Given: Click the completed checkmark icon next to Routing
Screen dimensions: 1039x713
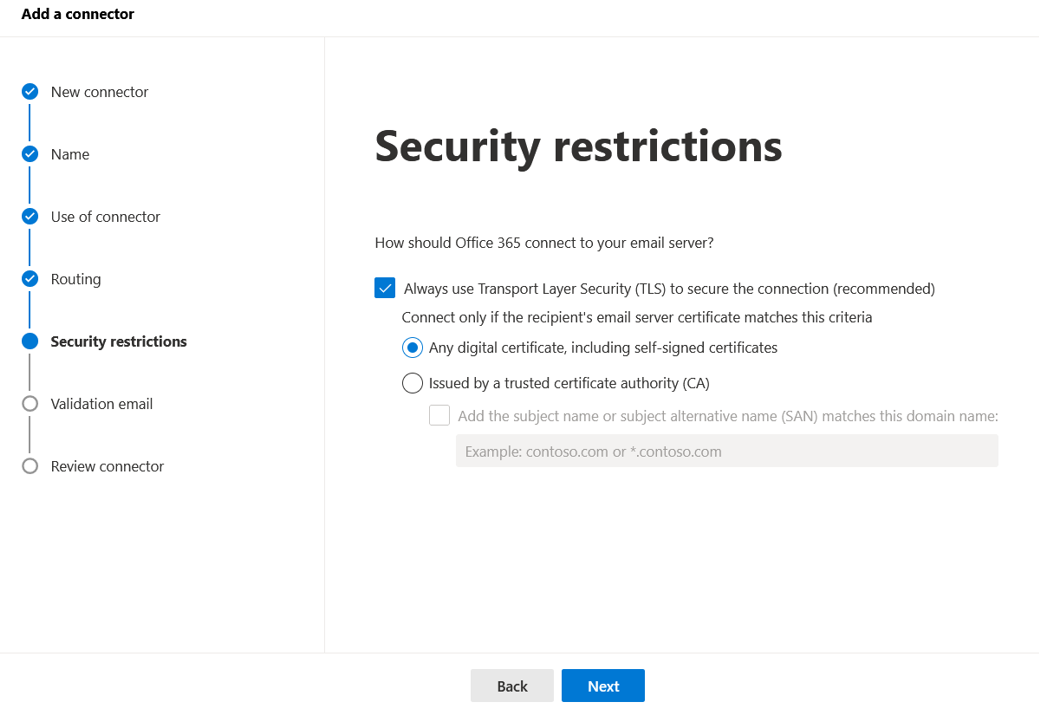Looking at the screenshot, I should 30,279.
